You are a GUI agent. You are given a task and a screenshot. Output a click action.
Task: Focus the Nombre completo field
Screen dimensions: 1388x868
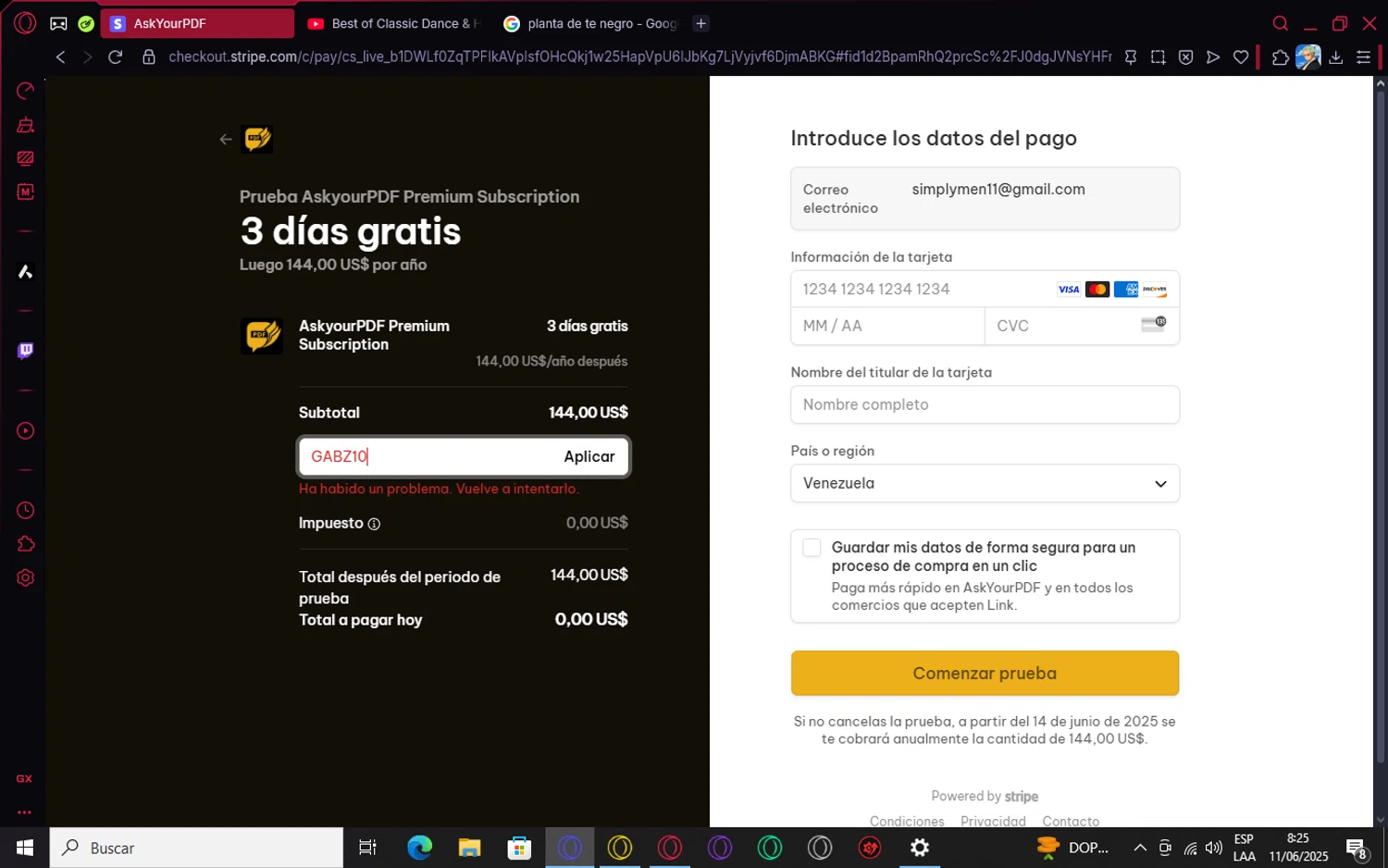pos(985,405)
